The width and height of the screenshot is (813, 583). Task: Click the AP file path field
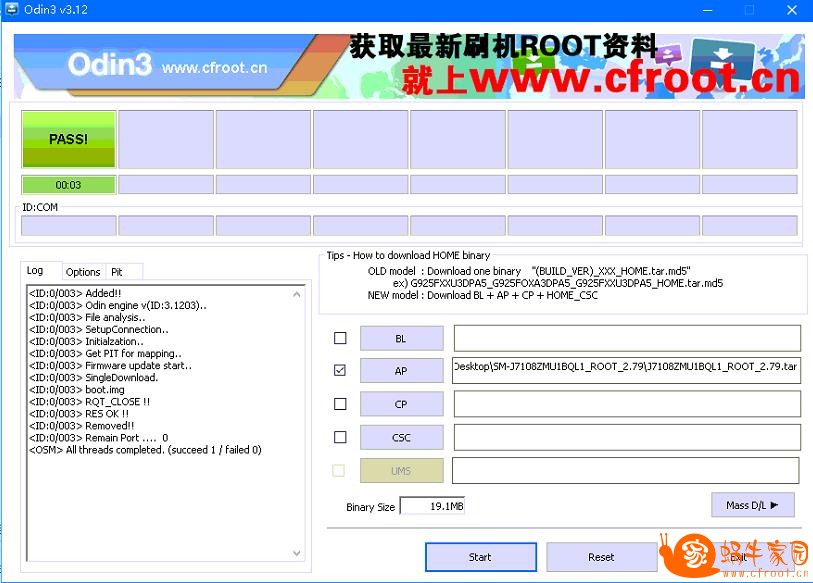pos(627,370)
